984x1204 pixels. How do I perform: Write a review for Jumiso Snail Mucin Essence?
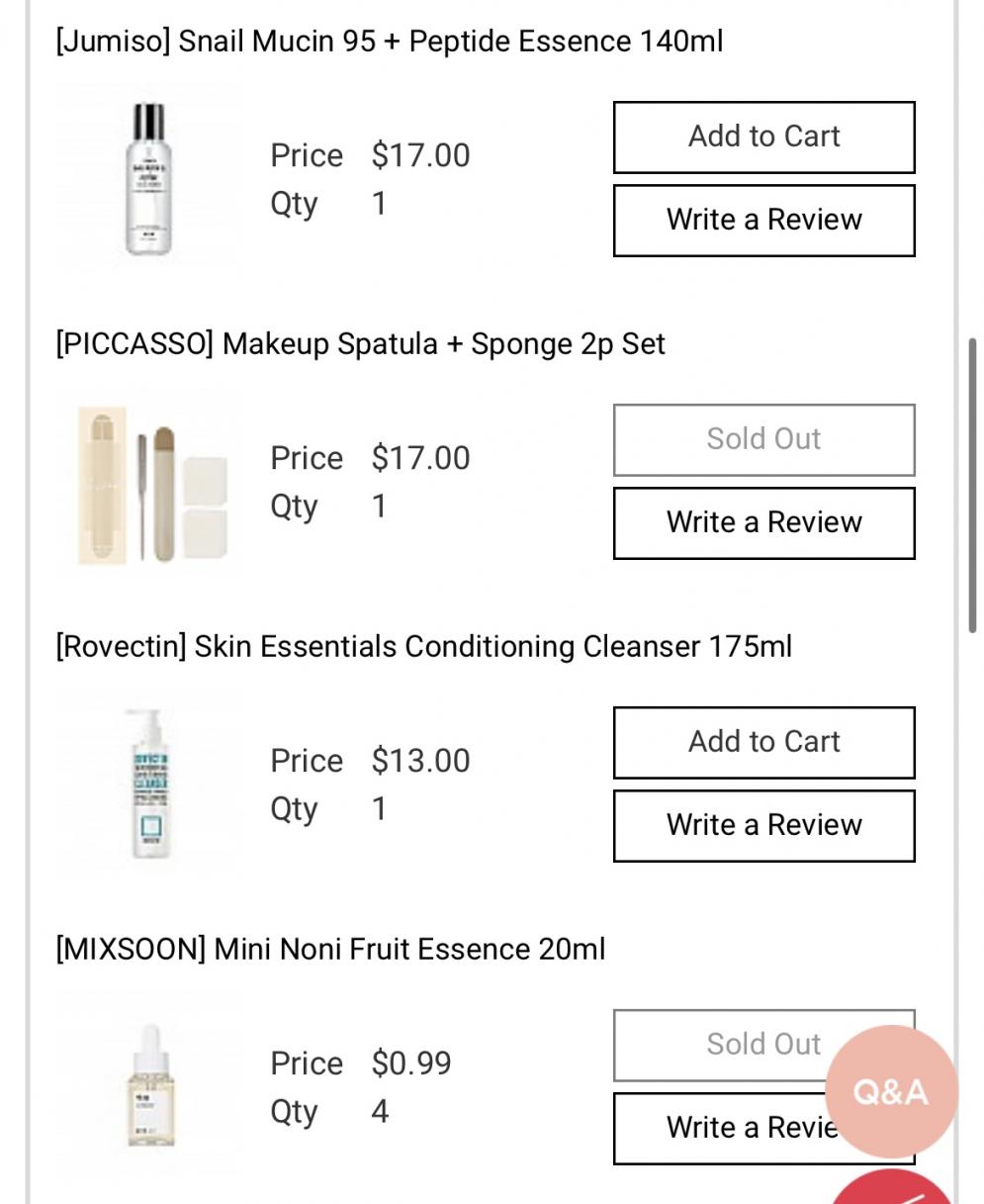764,220
